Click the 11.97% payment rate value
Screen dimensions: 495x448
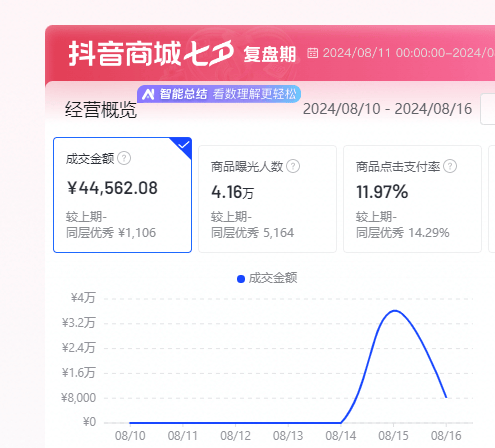[382, 192]
